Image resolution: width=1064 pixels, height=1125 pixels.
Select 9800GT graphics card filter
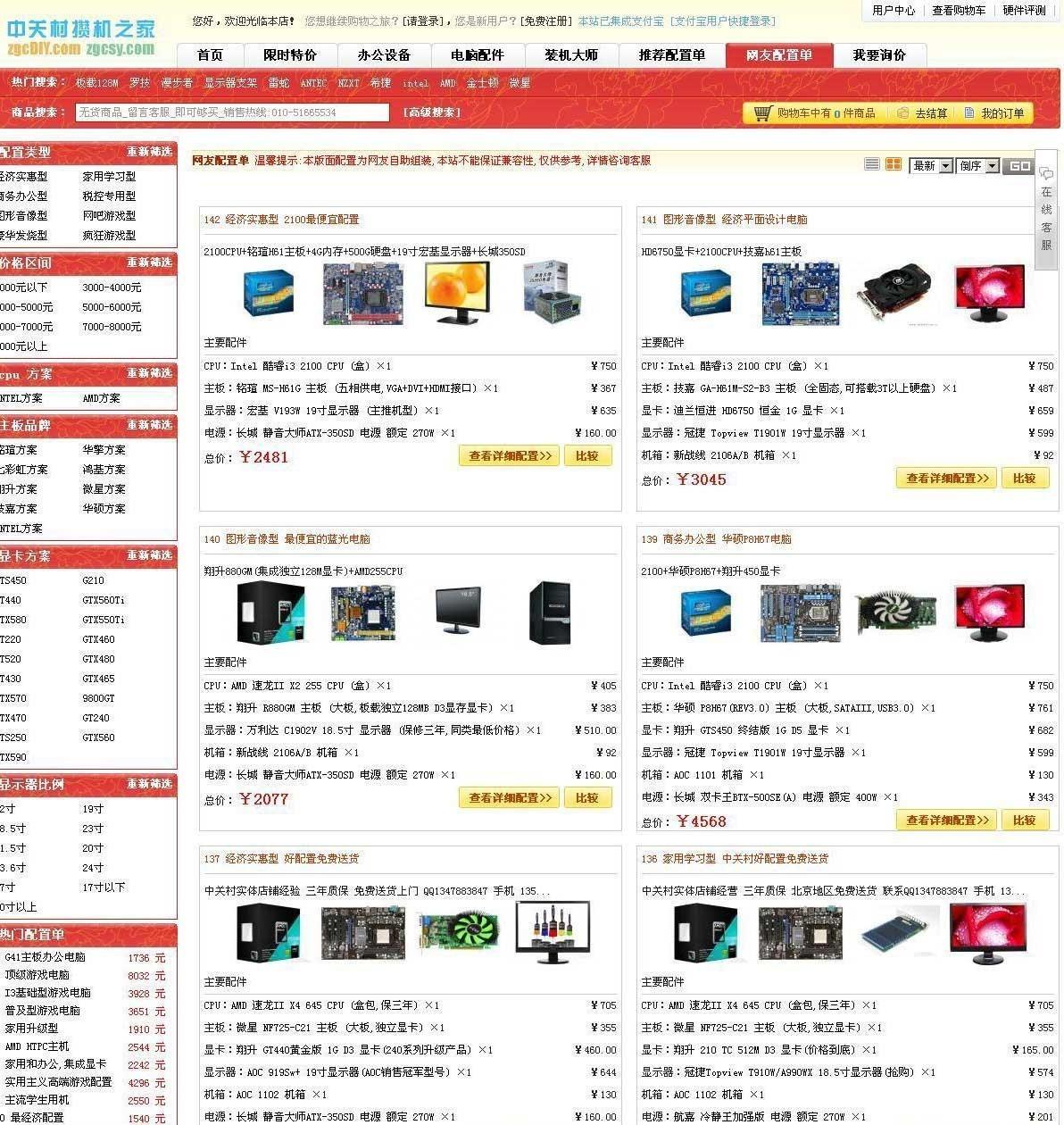[x=98, y=698]
